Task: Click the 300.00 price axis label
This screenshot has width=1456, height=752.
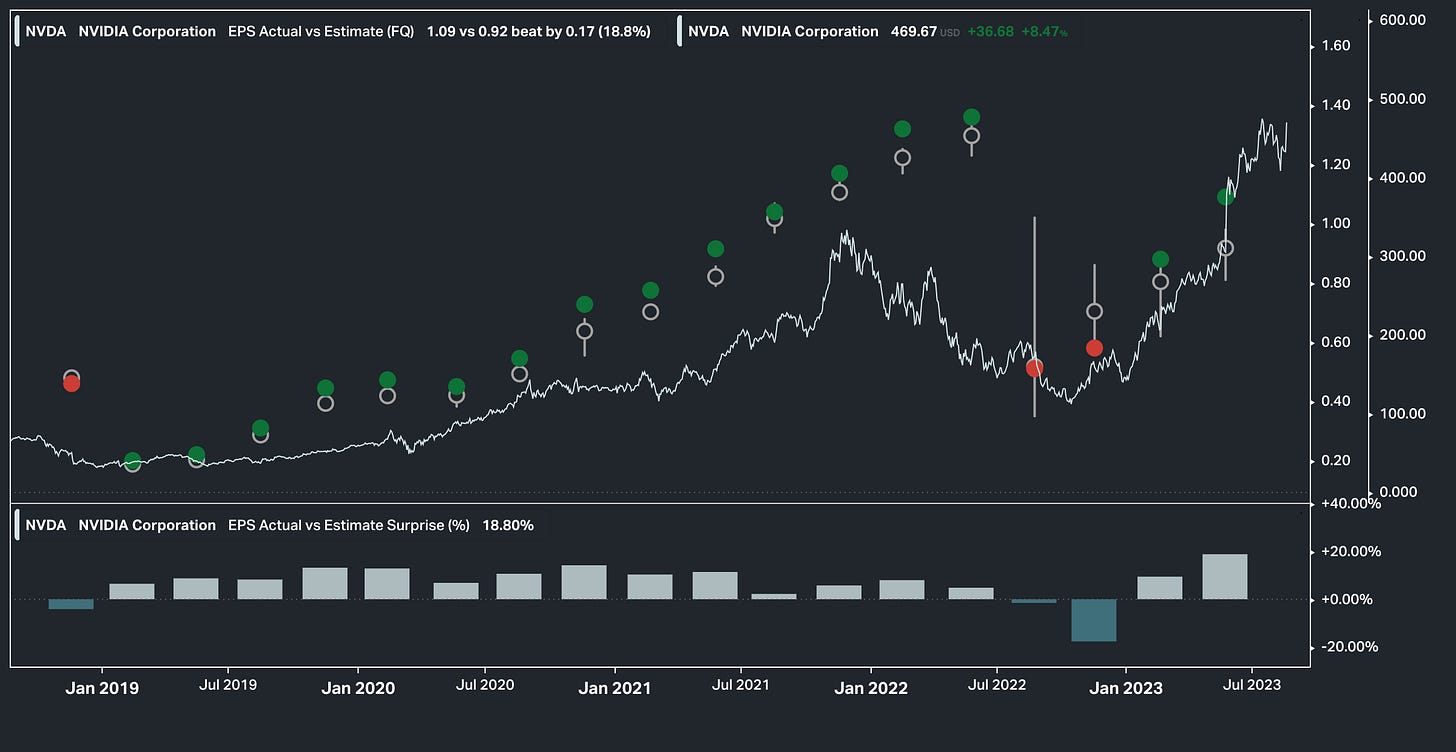Action: tap(1403, 256)
